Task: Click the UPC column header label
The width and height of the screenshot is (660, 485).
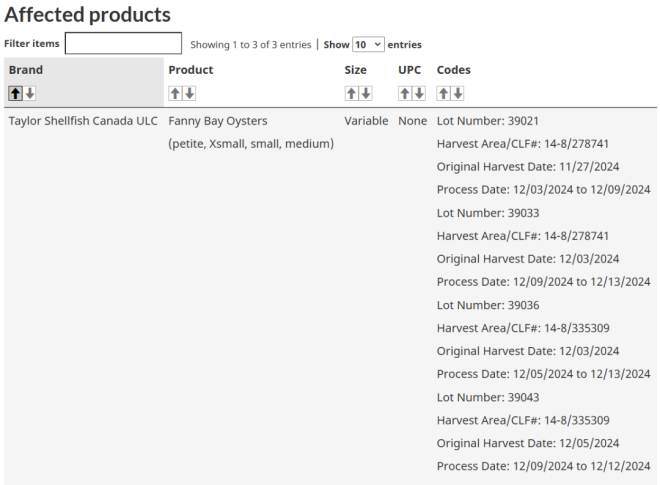Action: (x=410, y=70)
